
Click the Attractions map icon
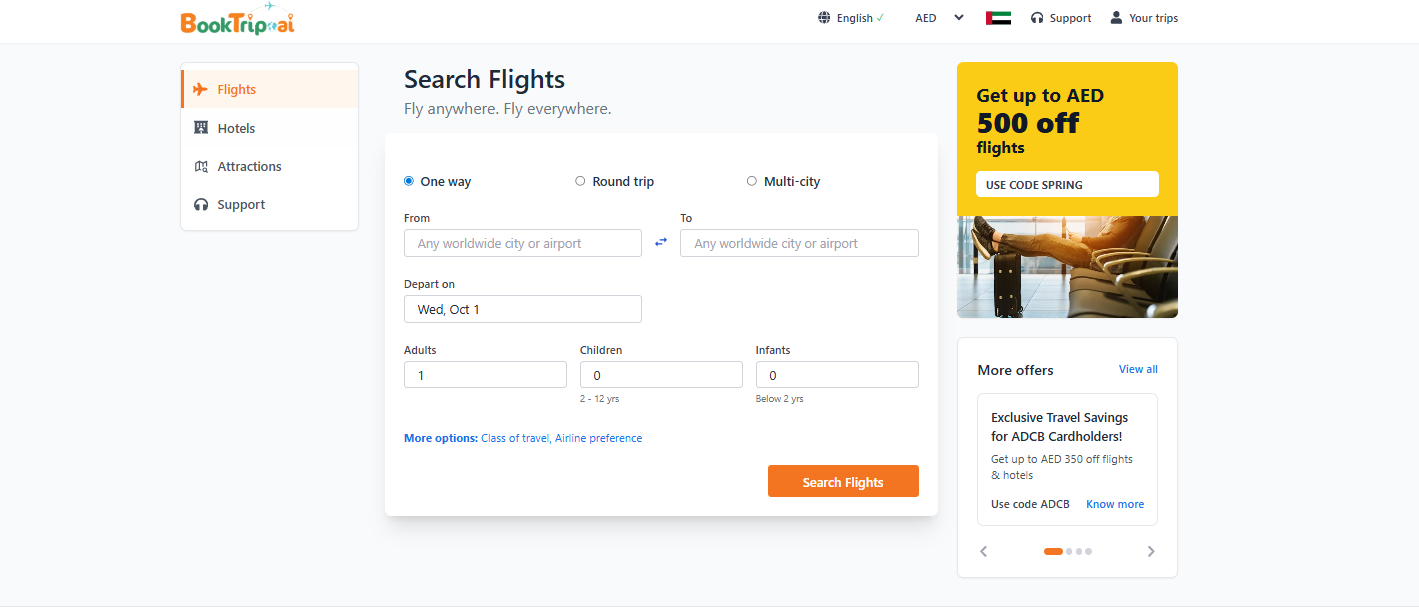(202, 166)
